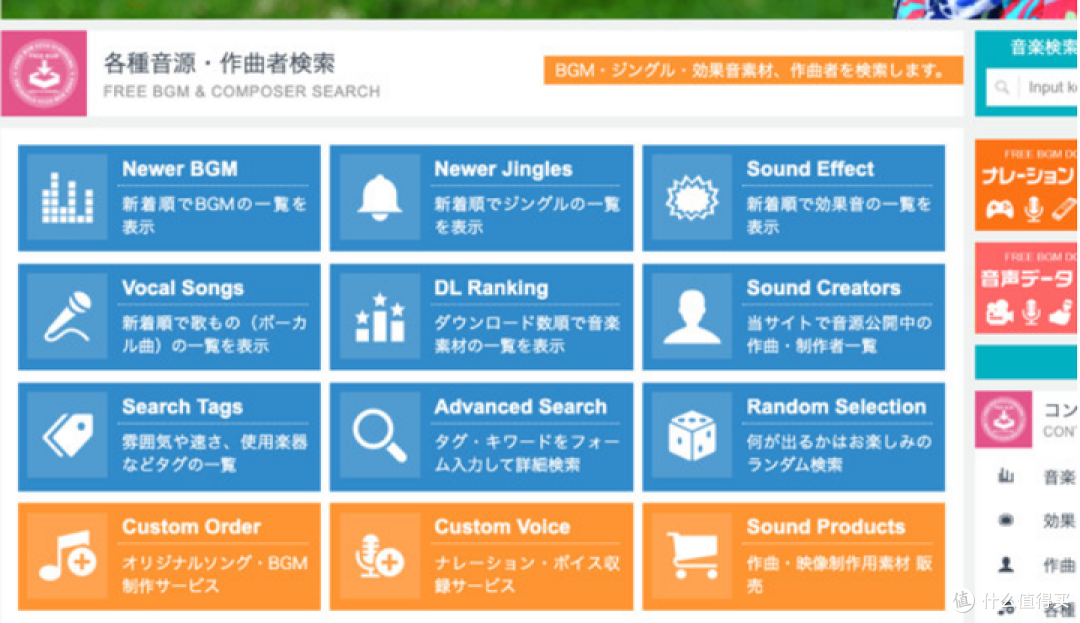Image resolution: width=1080 pixels, height=623 pixels.
Task: Click the search magnifier in the sidebar input
Action: click(x=1002, y=87)
